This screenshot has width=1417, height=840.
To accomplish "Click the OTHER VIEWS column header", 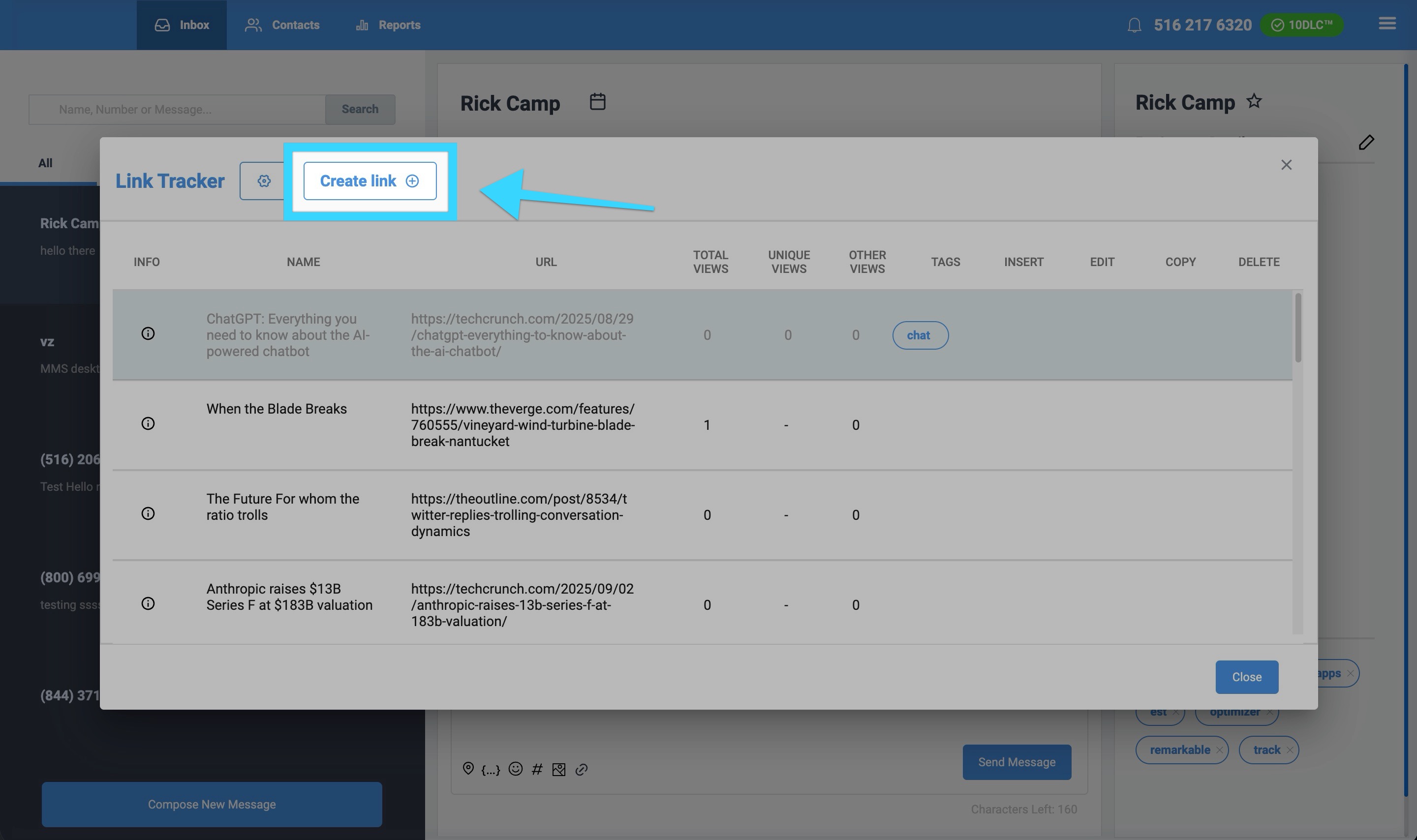I will [867, 262].
